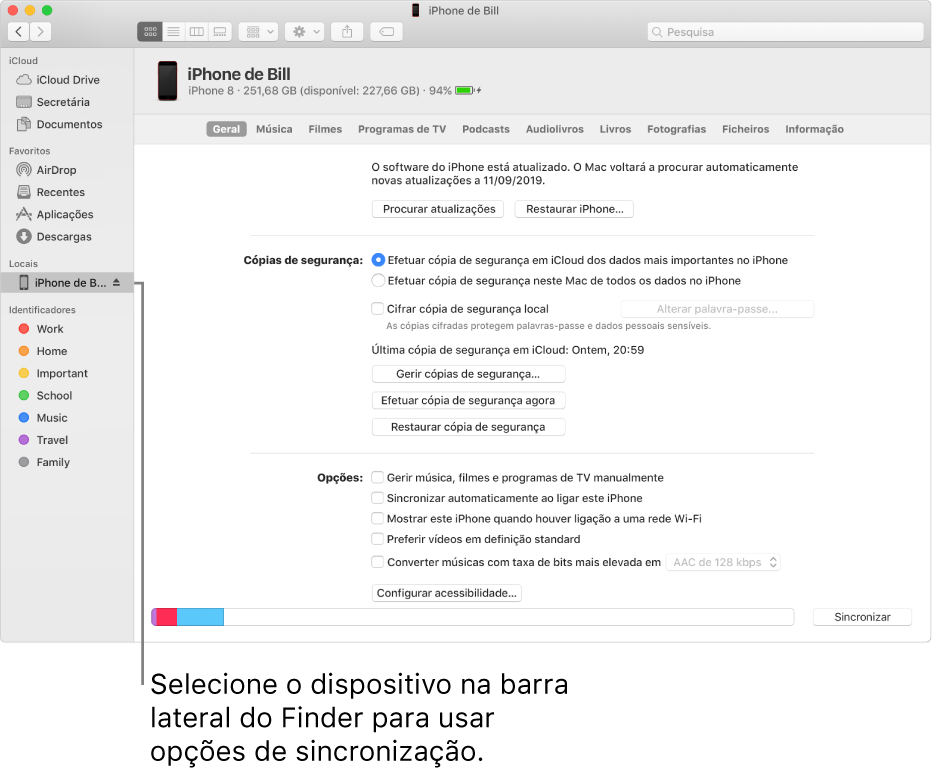
Task: Select backup to this Mac radio option
Action: [x=378, y=281]
